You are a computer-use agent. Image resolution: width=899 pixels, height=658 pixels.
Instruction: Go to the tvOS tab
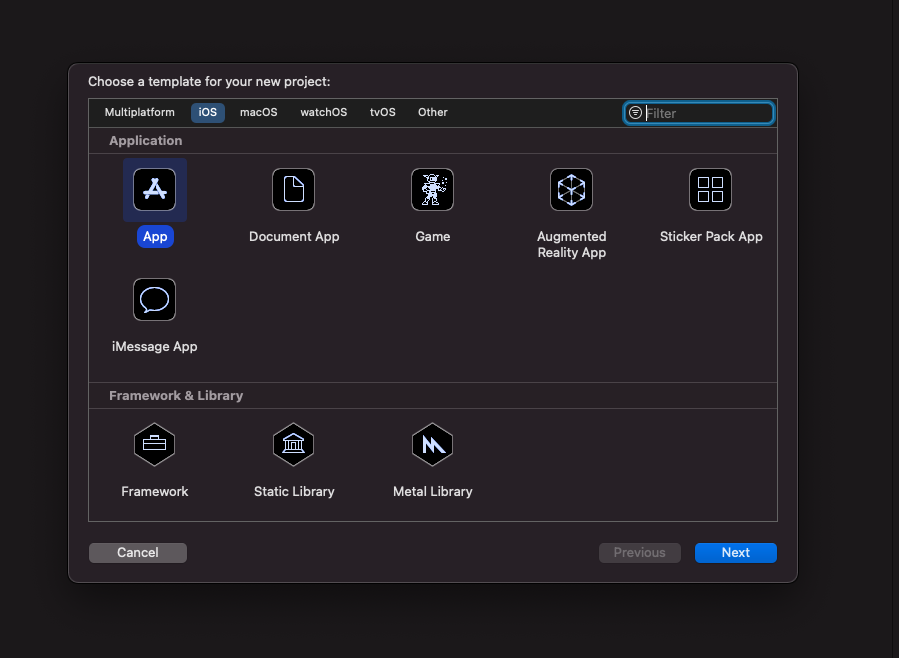(382, 112)
